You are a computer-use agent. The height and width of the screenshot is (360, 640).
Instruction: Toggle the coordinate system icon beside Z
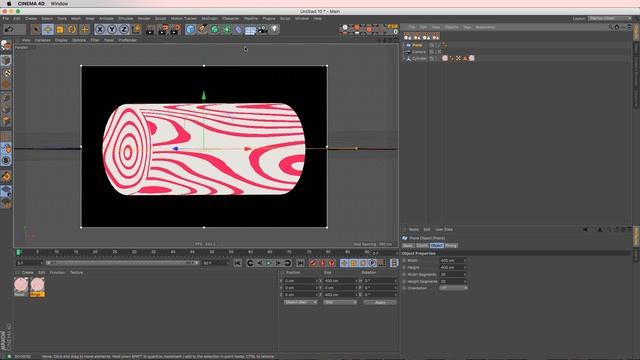pyautogui.click(x=137, y=29)
